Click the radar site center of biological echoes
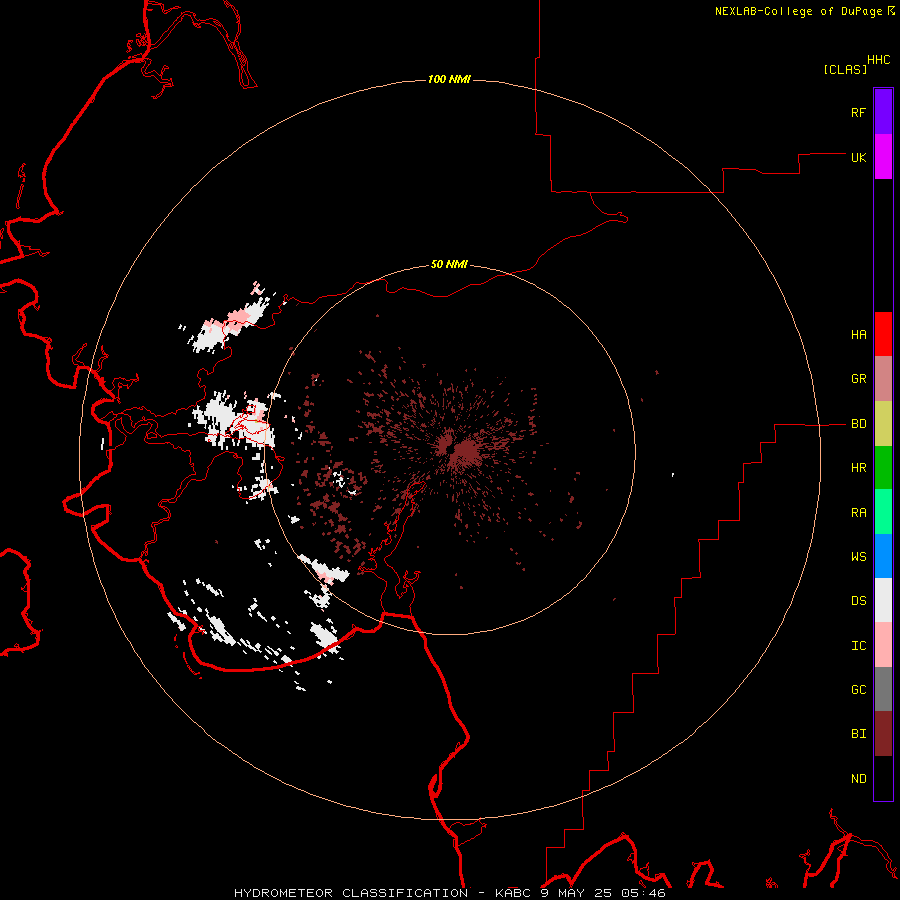900x900 pixels. click(x=449, y=449)
